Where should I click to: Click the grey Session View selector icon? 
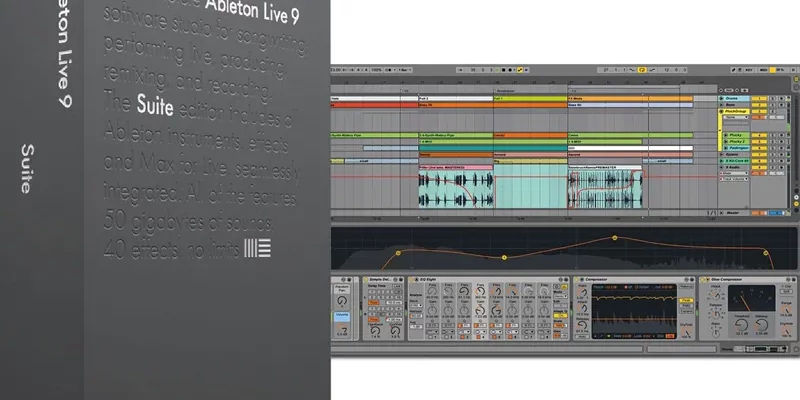click(x=796, y=87)
